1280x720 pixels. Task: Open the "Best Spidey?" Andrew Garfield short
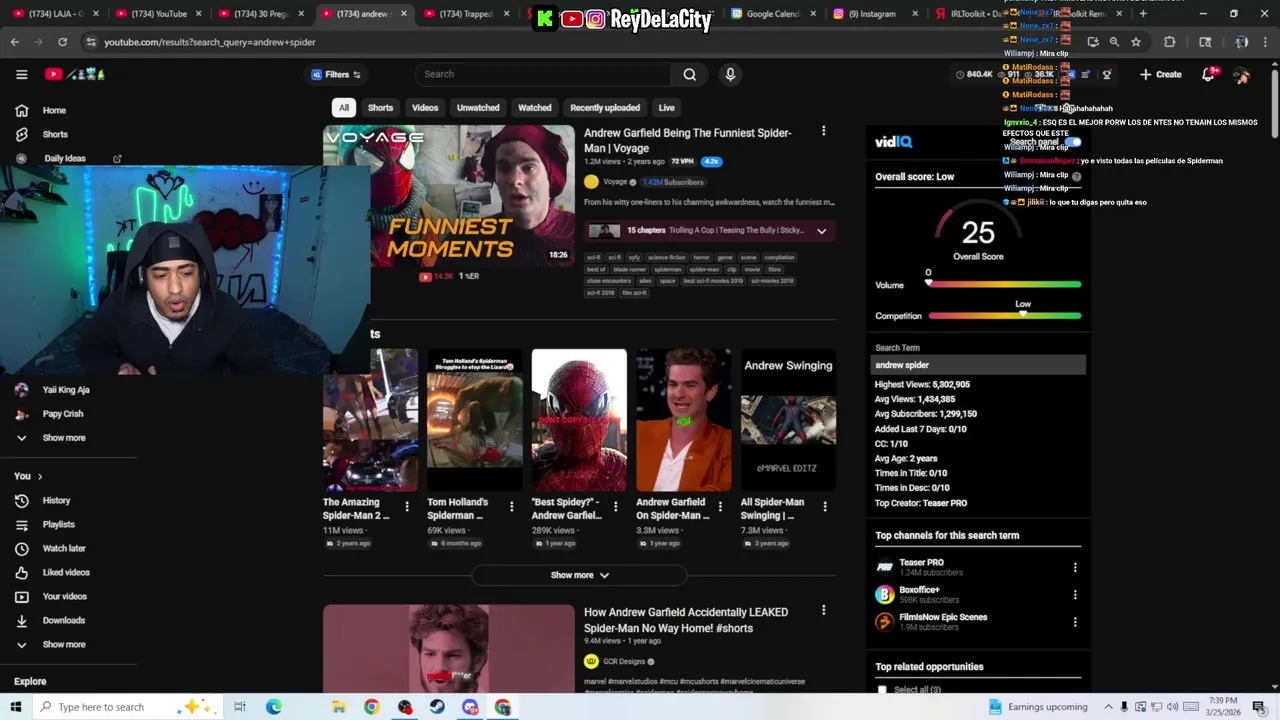point(579,421)
